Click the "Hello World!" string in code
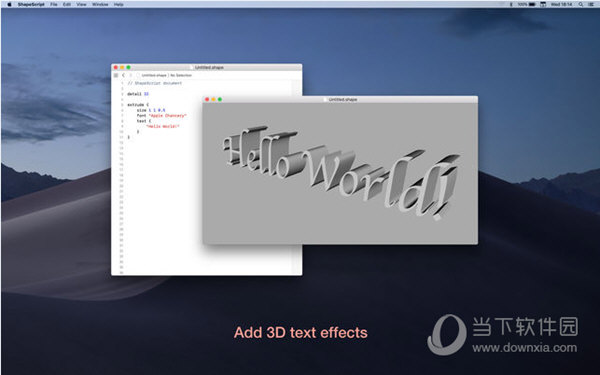 [163, 126]
